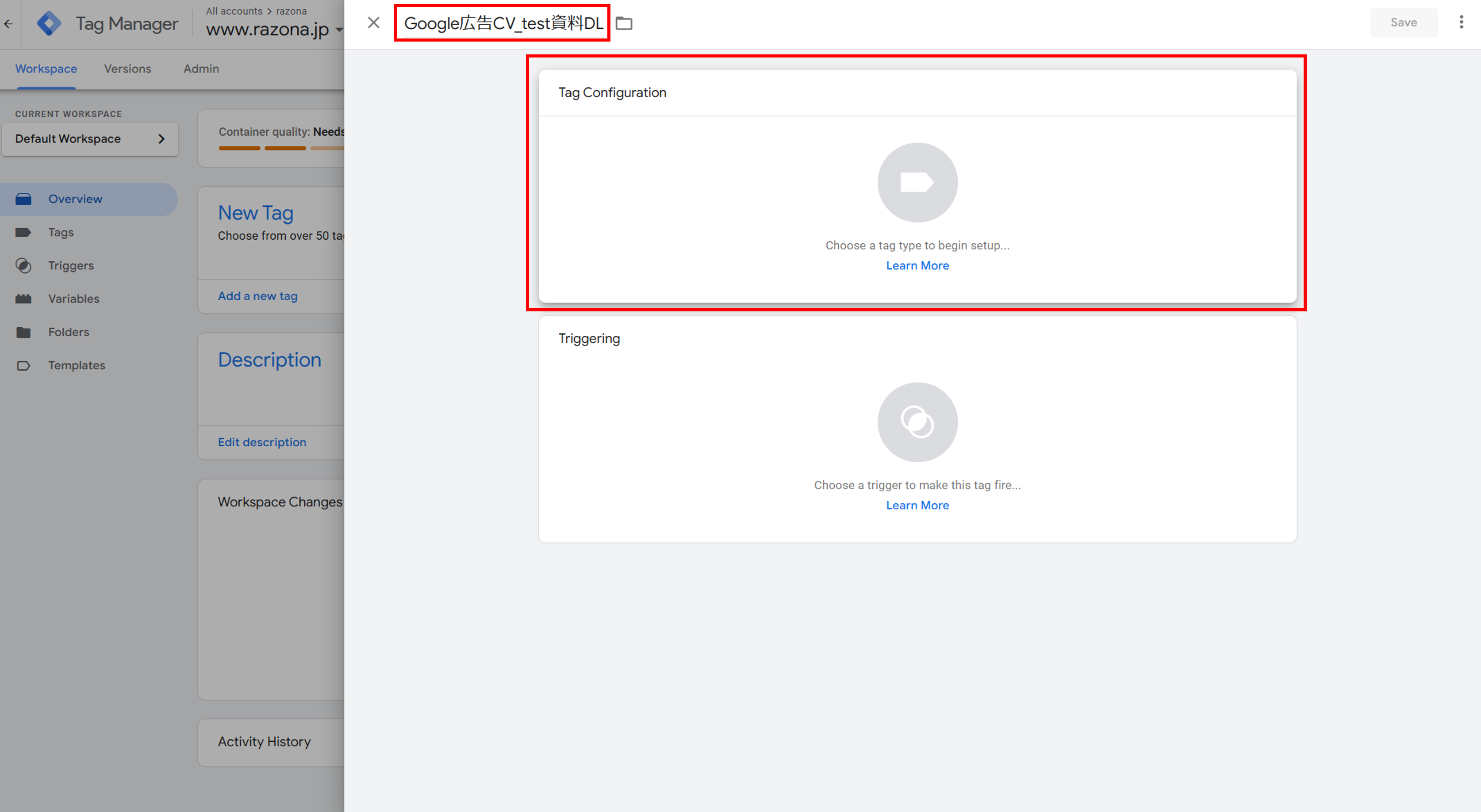The image size is (1481, 812).
Task: Click Learn More under Triggering
Action: click(917, 505)
